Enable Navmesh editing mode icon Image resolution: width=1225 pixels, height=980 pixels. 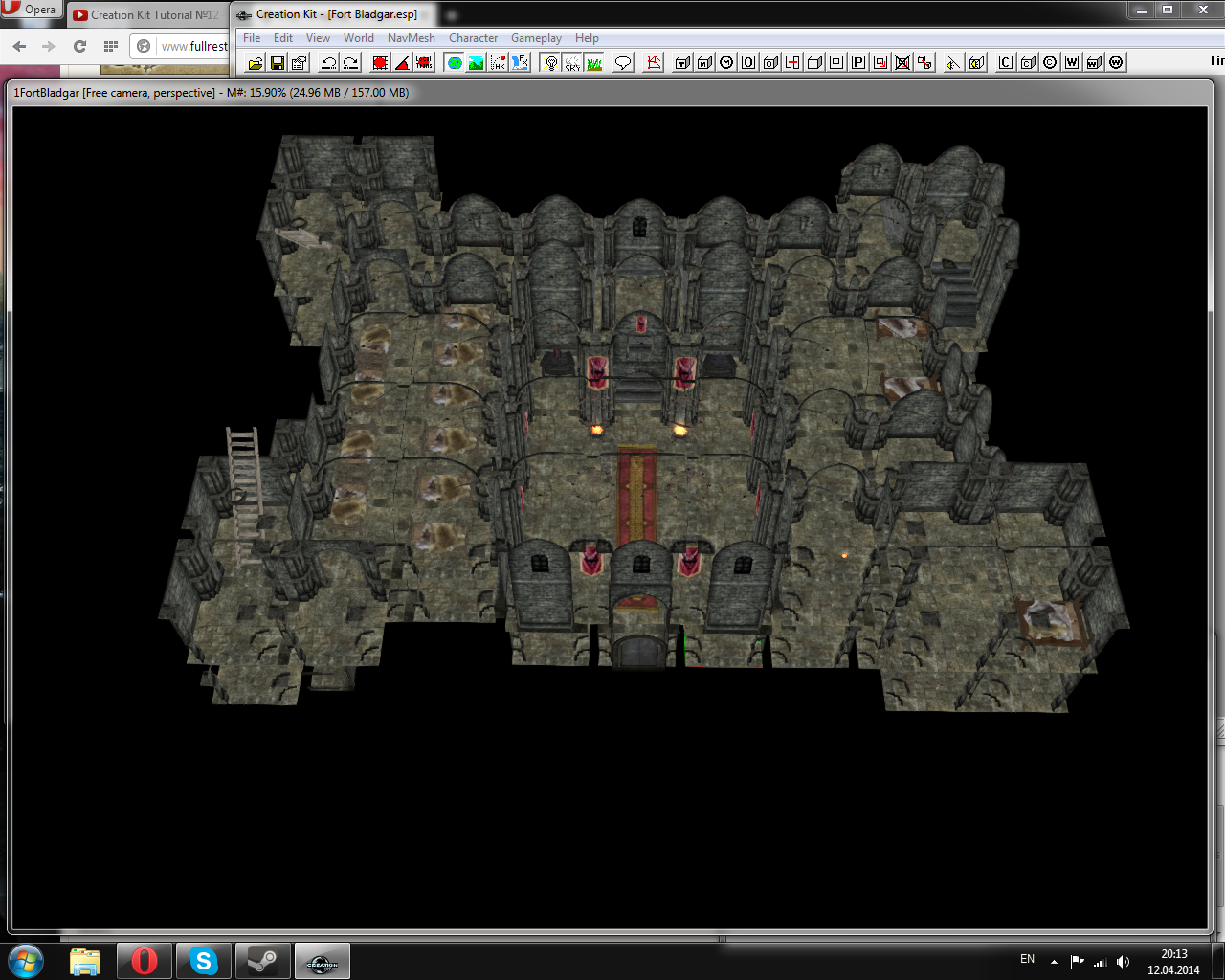pyautogui.click(x=654, y=62)
